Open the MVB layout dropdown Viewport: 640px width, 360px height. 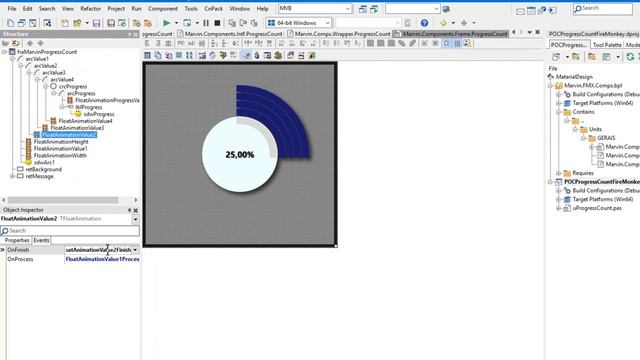coord(348,8)
